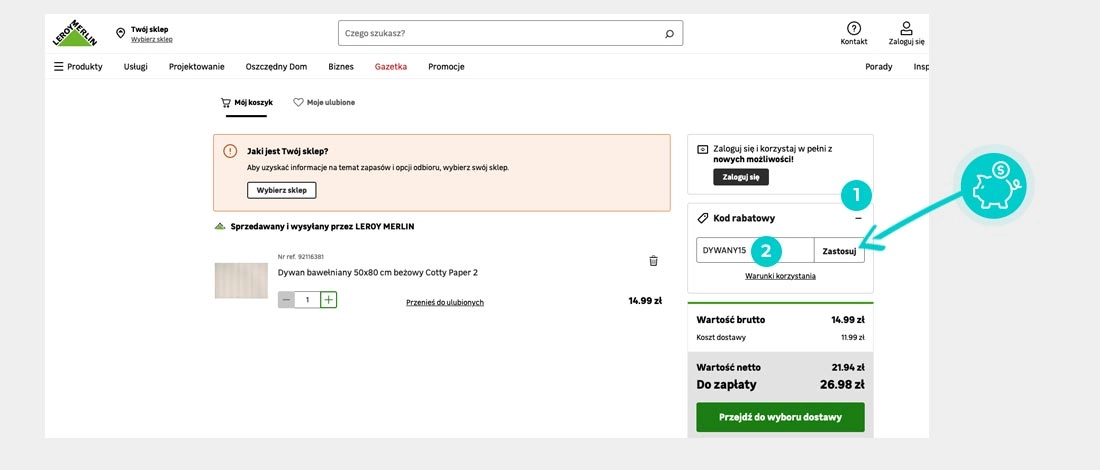Screen dimensions: 1100x470
Task: Click the store location pin icon
Action: [x=120, y=33]
